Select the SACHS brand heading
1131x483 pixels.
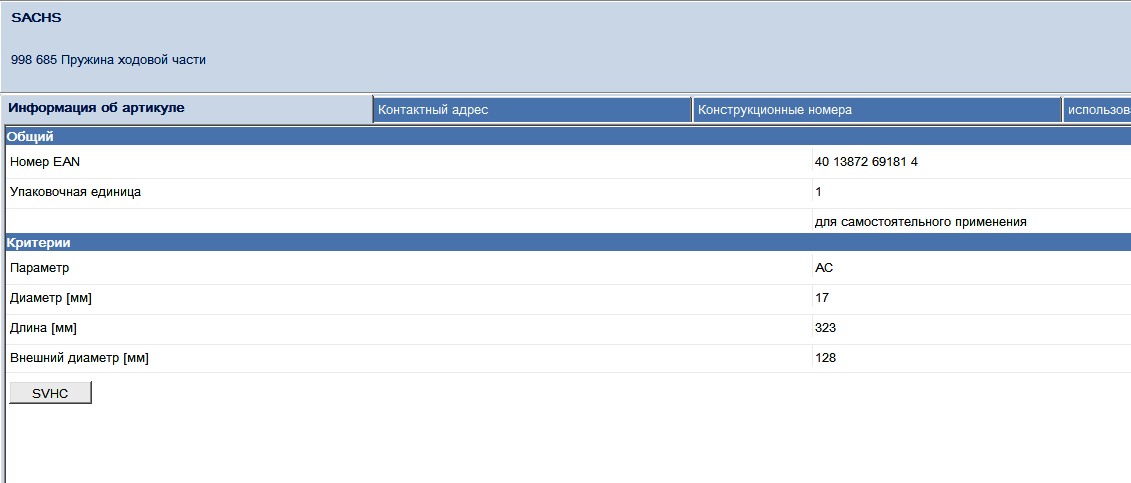(36, 18)
